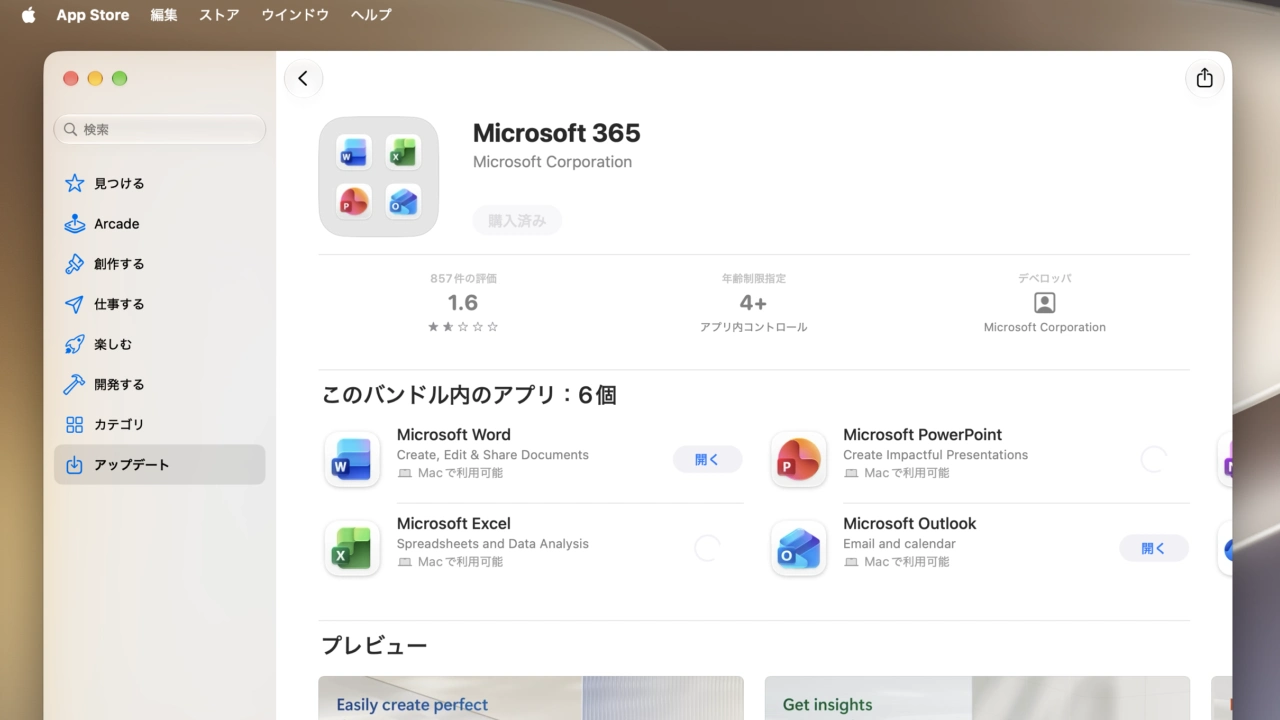Click the 4+ age rating value
The height and width of the screenshot is (720, 1280).
click(x=753, y=303)
